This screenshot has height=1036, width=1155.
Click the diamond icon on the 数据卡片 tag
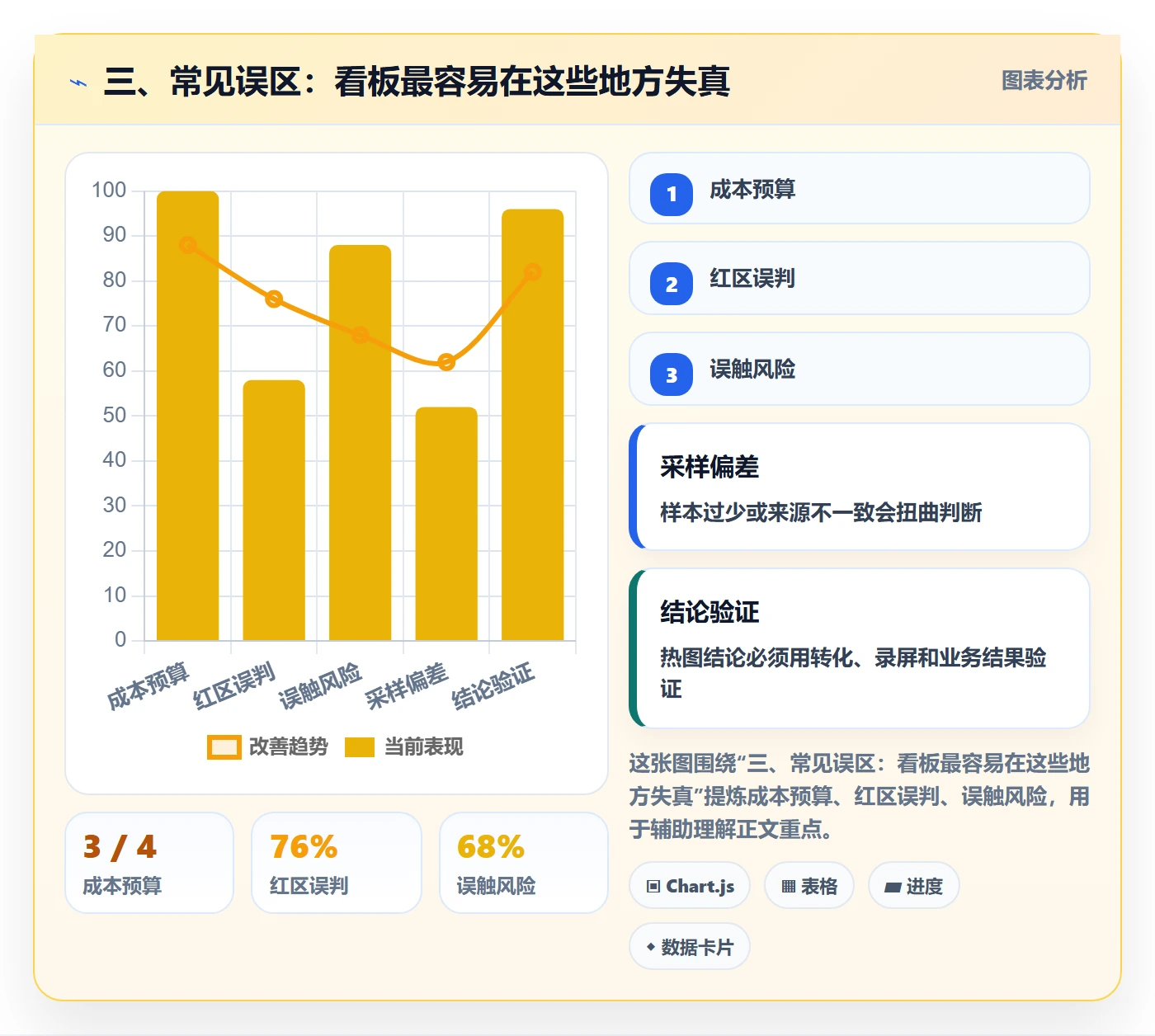[x=651, y=947]
